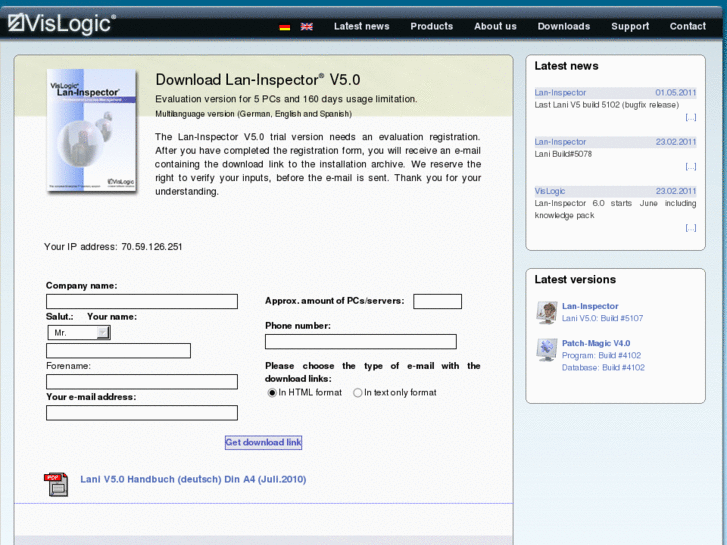
Task: Open the PDF icon for the Handbuch
Action: (56, 484)
